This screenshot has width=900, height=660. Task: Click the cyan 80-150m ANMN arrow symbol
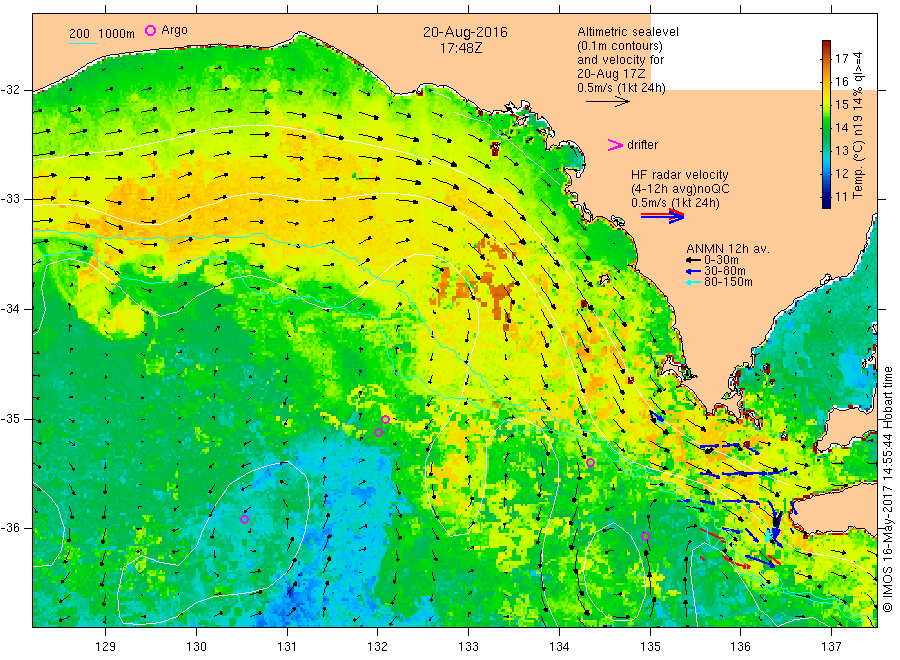coord(693,282)
